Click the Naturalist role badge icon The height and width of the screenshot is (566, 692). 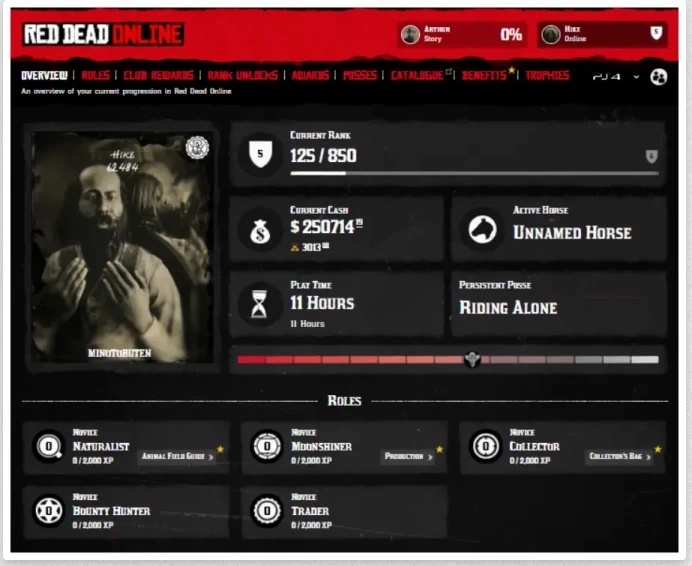pyautogui.click(x=49, y=446)
